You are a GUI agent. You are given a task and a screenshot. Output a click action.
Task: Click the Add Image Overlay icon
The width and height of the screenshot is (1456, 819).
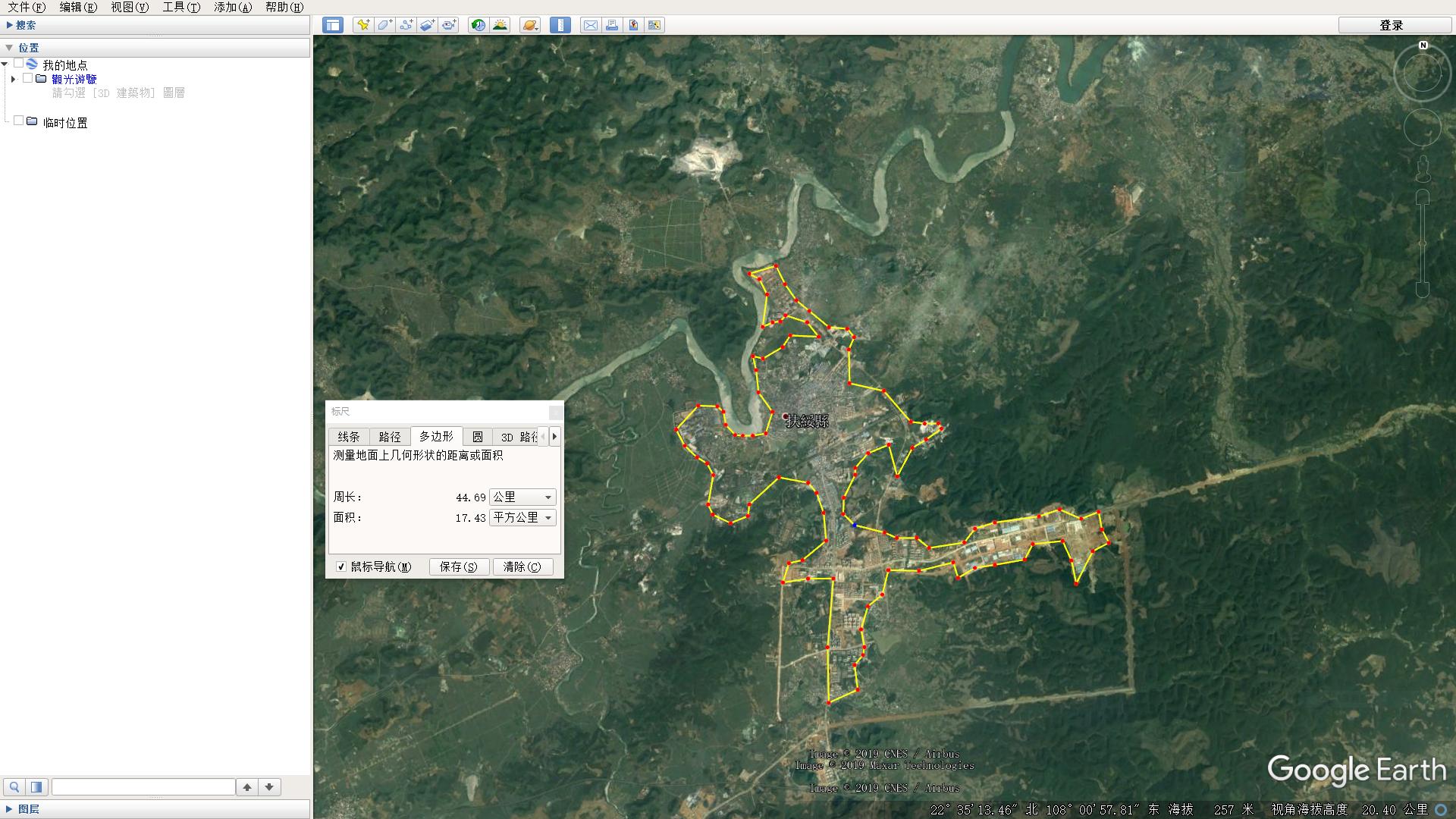[427, 25]
